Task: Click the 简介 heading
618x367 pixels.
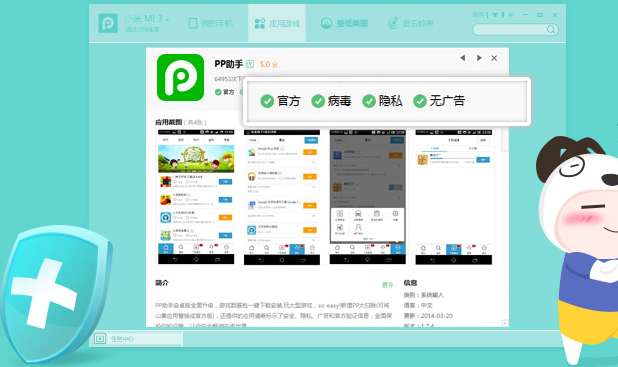Action: [x=162, y=283]
